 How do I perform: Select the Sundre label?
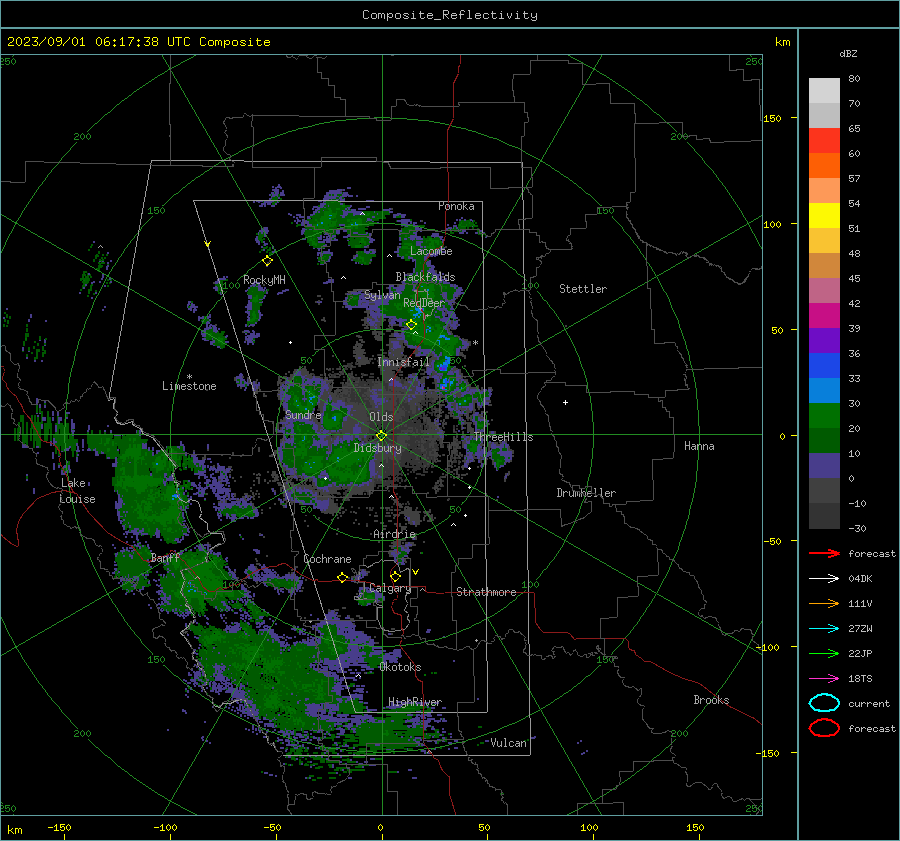click(303, 414)
